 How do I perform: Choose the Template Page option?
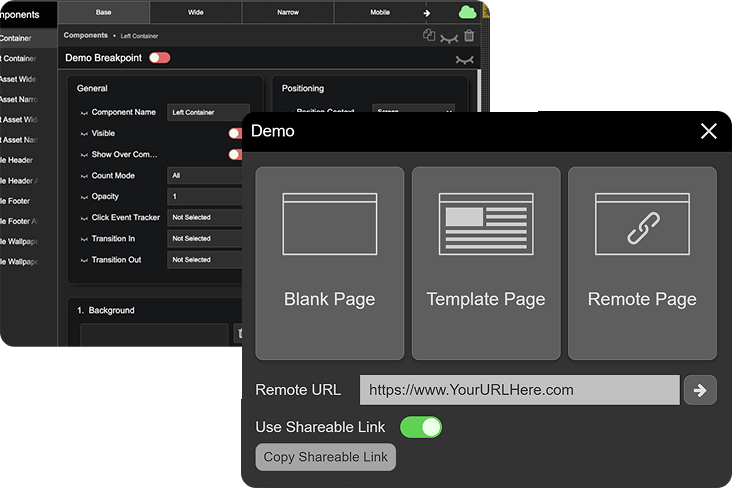point(486,263)
